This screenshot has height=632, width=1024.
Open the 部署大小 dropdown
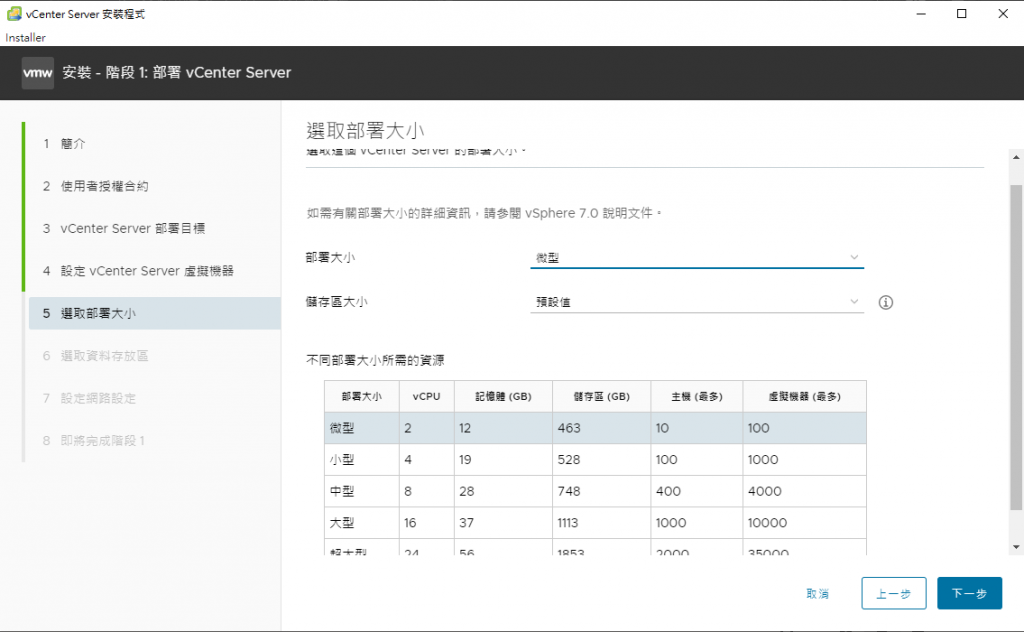point(697,258)
